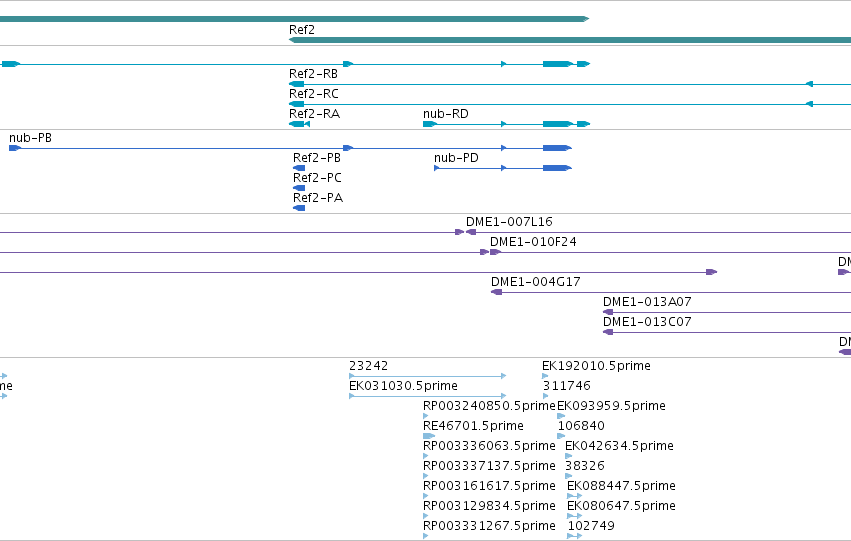This screenshot has width=851, height=541.
Task: Select the nub-RD transcript start exon
Action: click(430, 124)
